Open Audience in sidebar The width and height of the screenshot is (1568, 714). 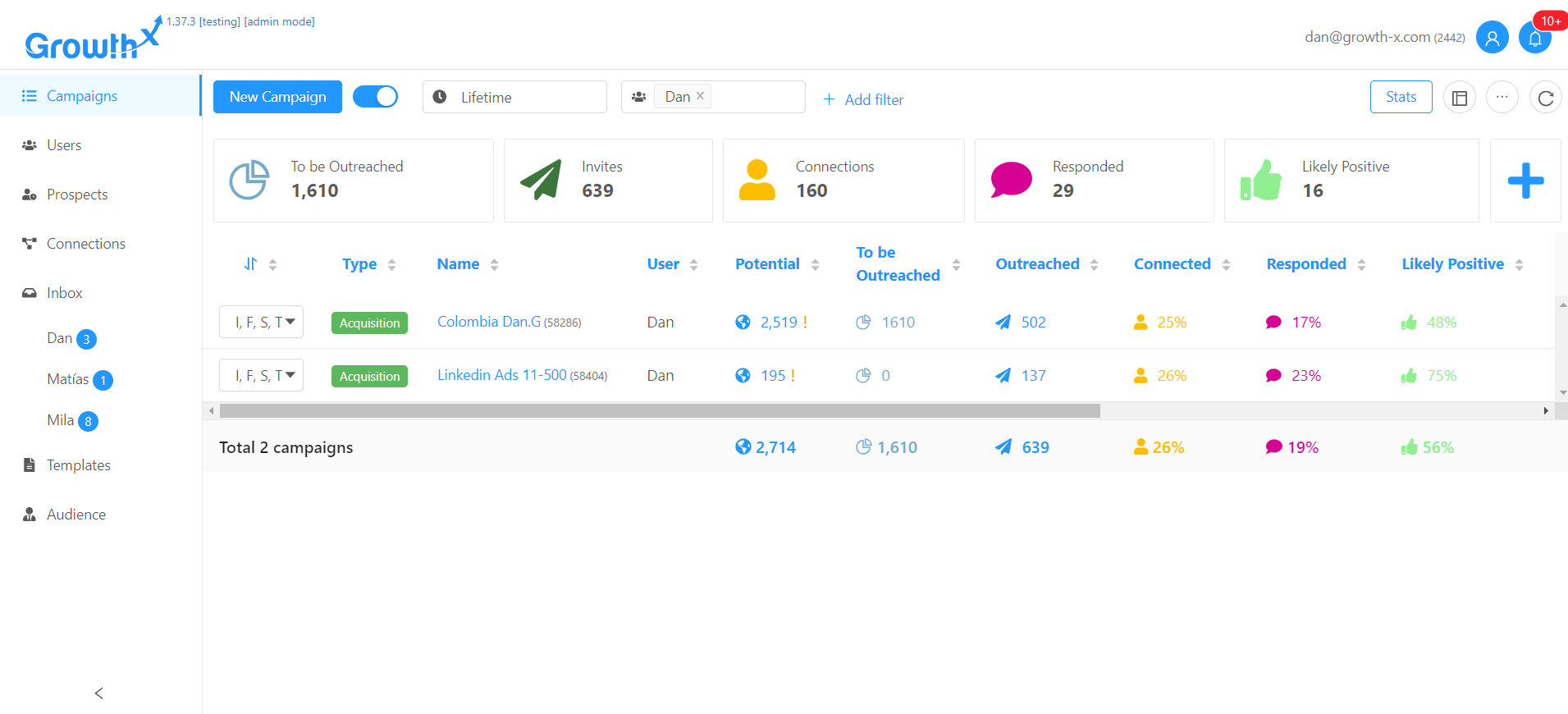[100, 515]
